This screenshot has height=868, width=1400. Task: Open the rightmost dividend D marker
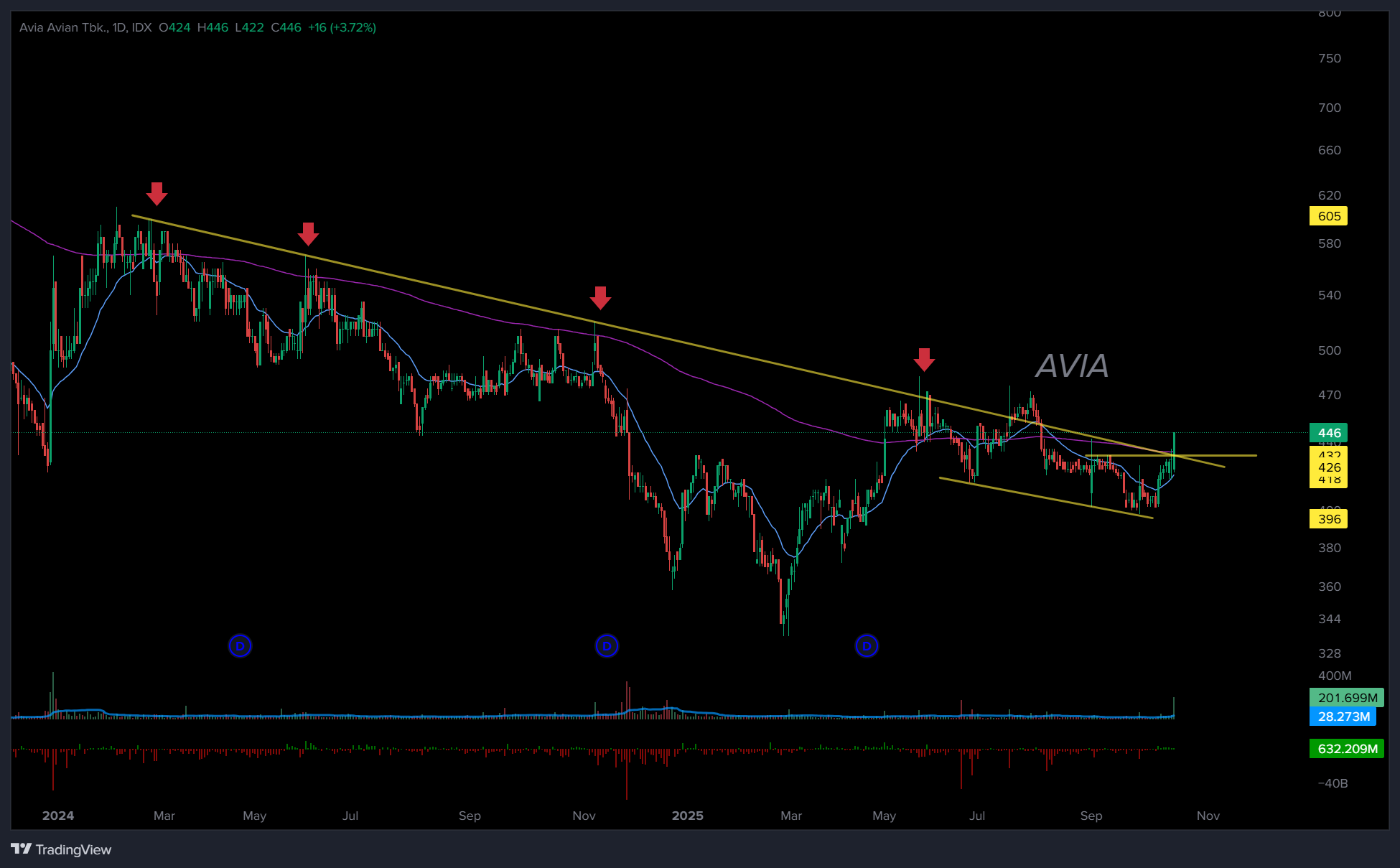tap(867, 646)
